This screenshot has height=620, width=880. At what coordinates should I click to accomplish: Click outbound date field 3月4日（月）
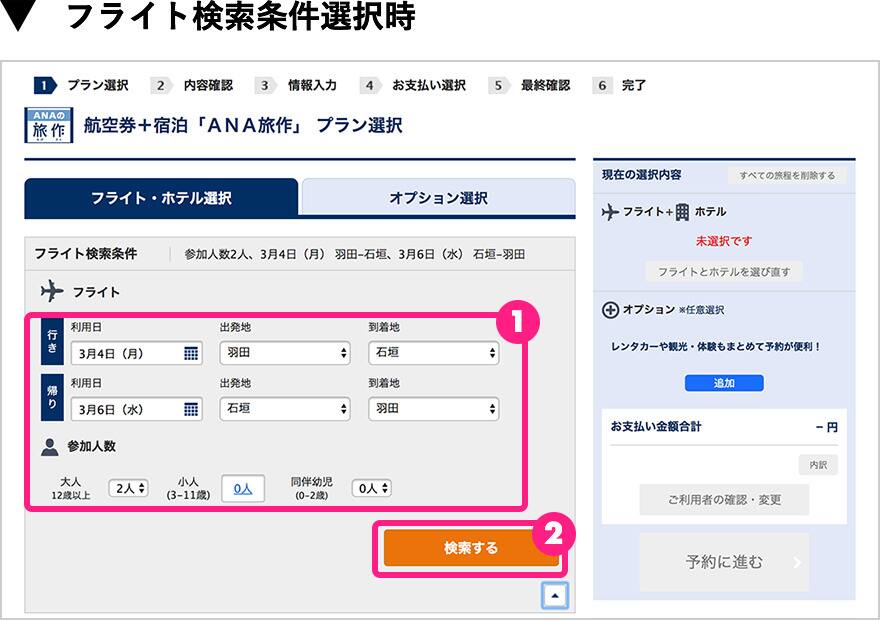click(x=125, y=353)
